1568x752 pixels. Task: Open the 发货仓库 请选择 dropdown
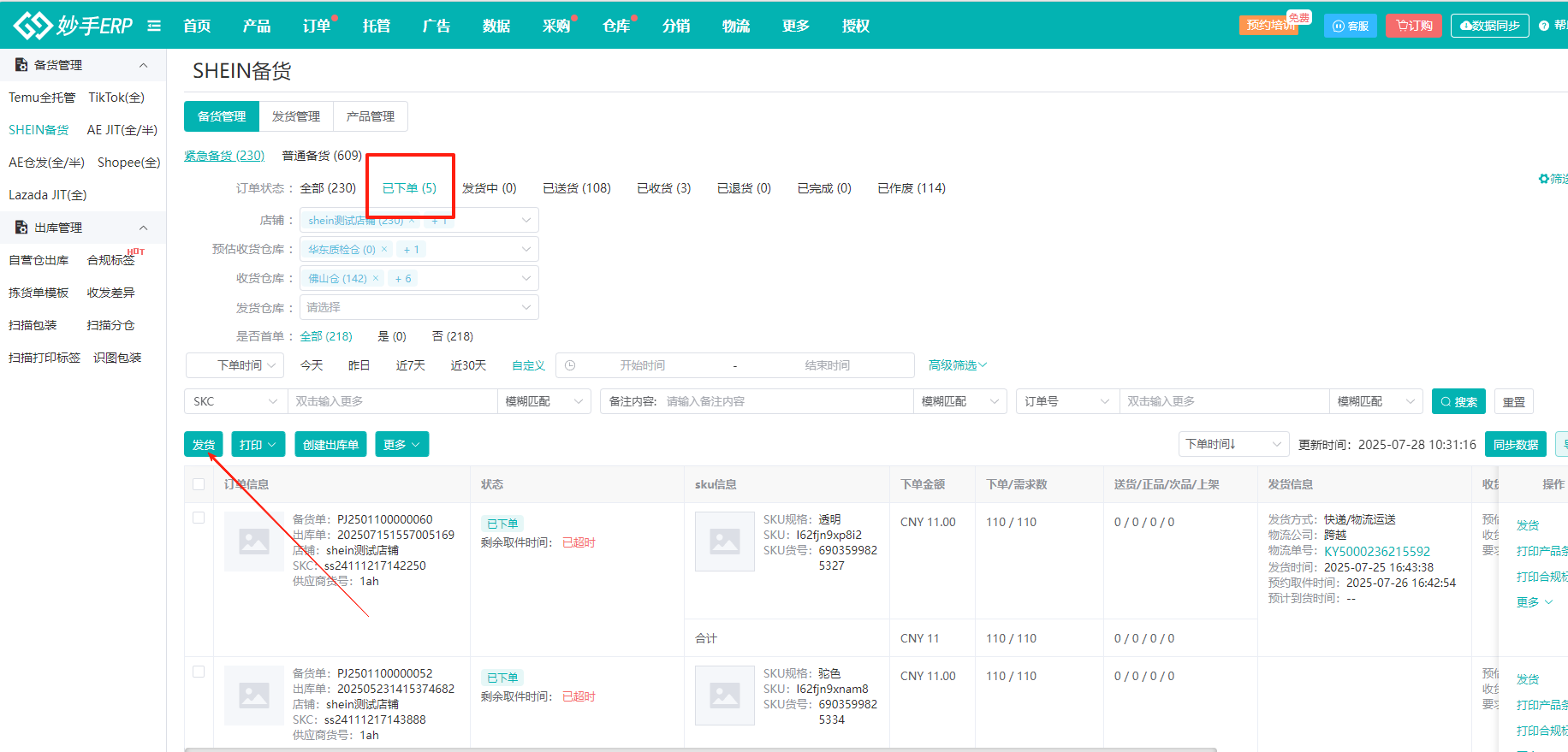click(x=419, y=307)
